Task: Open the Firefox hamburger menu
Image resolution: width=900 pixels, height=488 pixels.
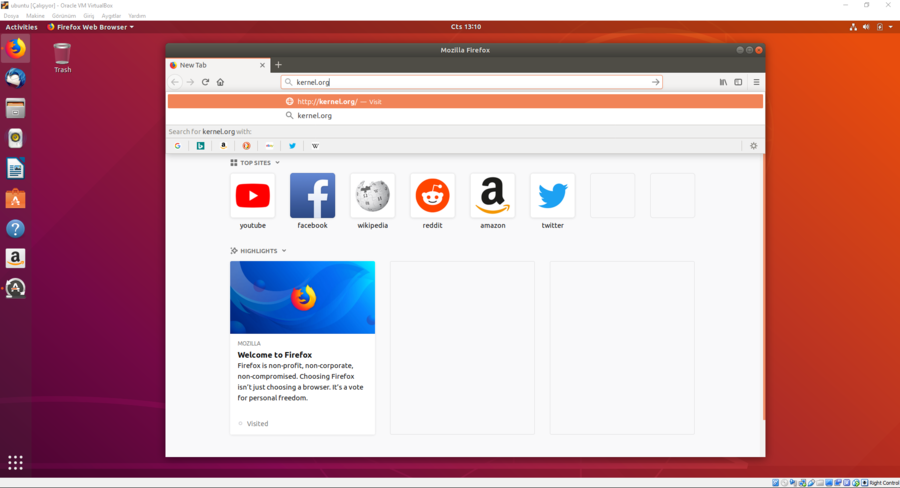Action: coord(756,82)
